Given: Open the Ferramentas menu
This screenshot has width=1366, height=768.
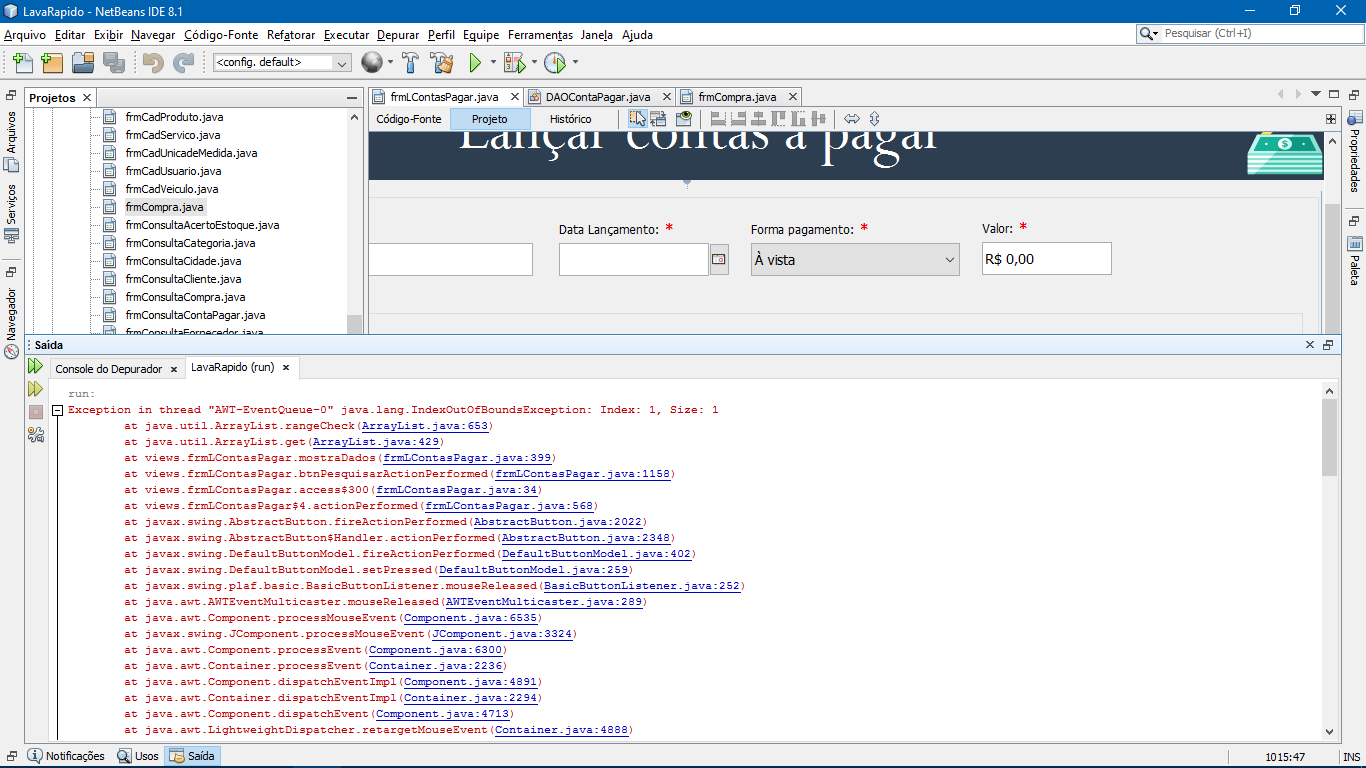Looking at the screenshot, I should (540, 34).
